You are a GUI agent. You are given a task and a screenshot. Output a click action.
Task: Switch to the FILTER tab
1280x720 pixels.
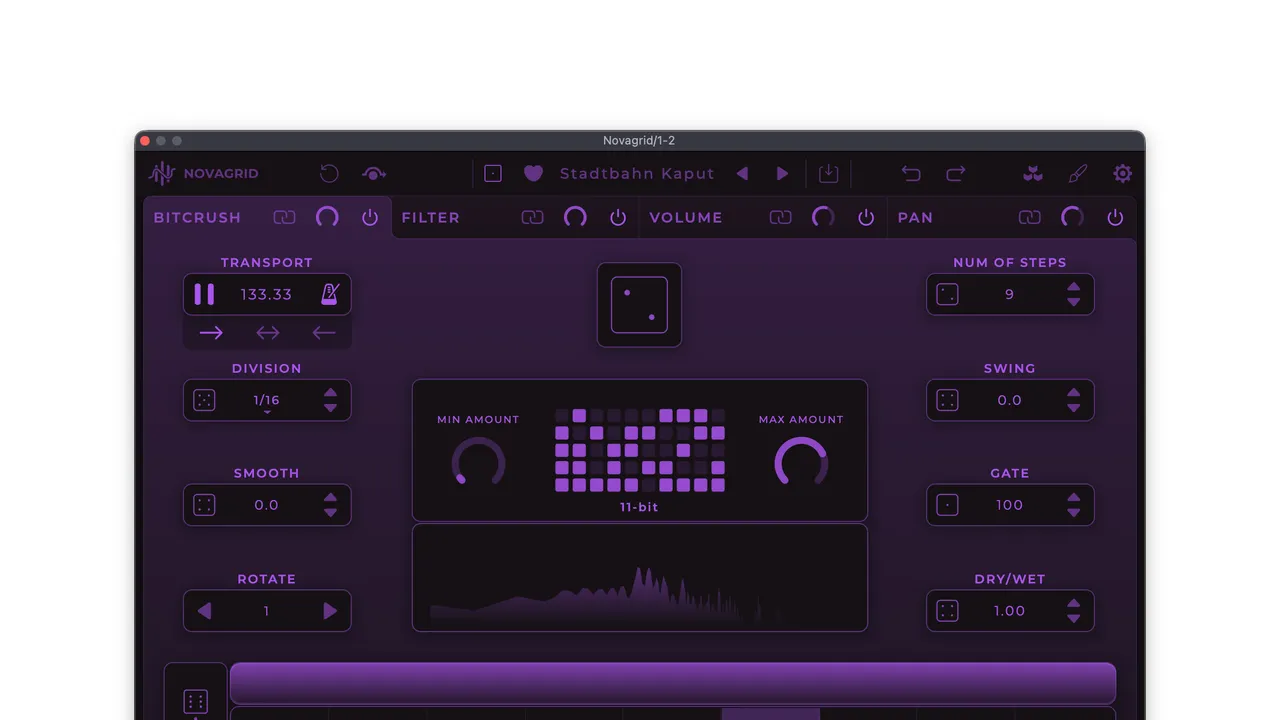click(431, 217)
